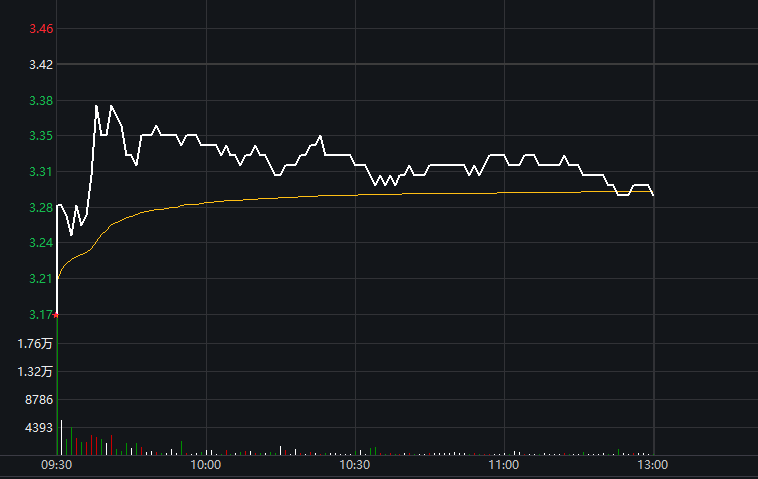The height and width of the screenshot is (479, 758).
Task: Click the 3.42 price axis label
Action: tap(41, 65)
